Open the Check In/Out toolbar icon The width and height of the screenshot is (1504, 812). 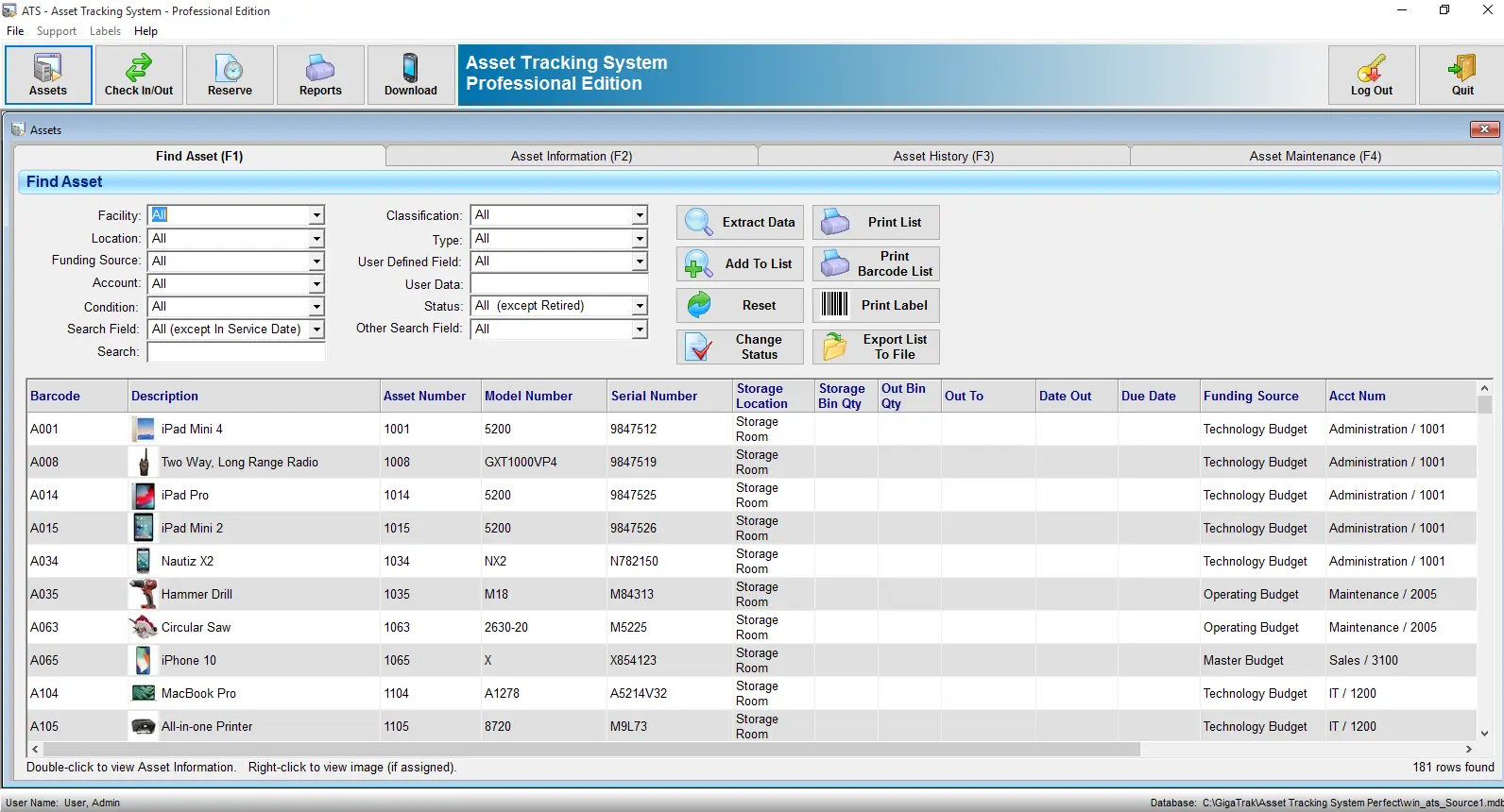tap(139, 67)
